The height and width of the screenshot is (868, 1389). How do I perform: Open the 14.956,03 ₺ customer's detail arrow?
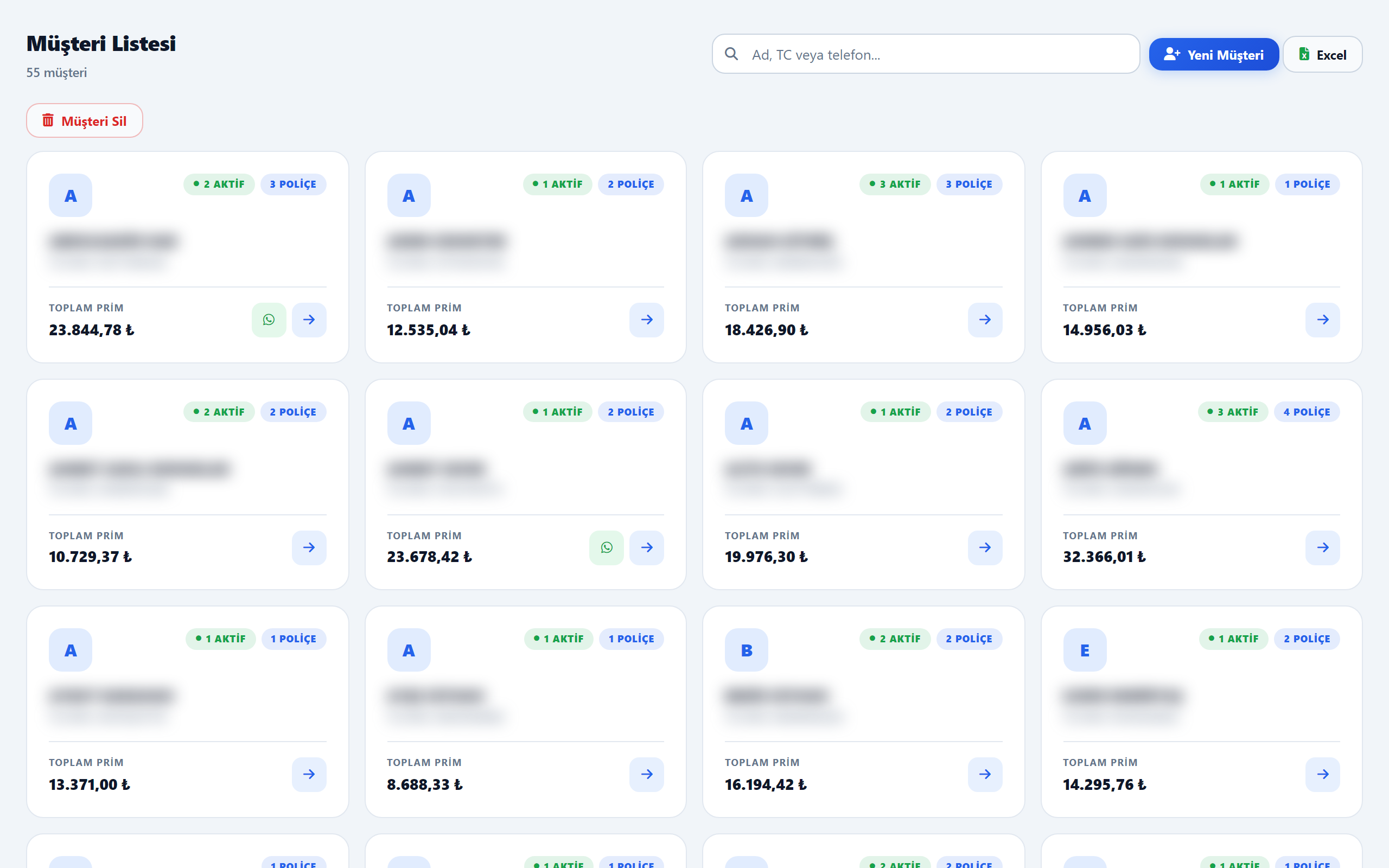point(1322,320)
